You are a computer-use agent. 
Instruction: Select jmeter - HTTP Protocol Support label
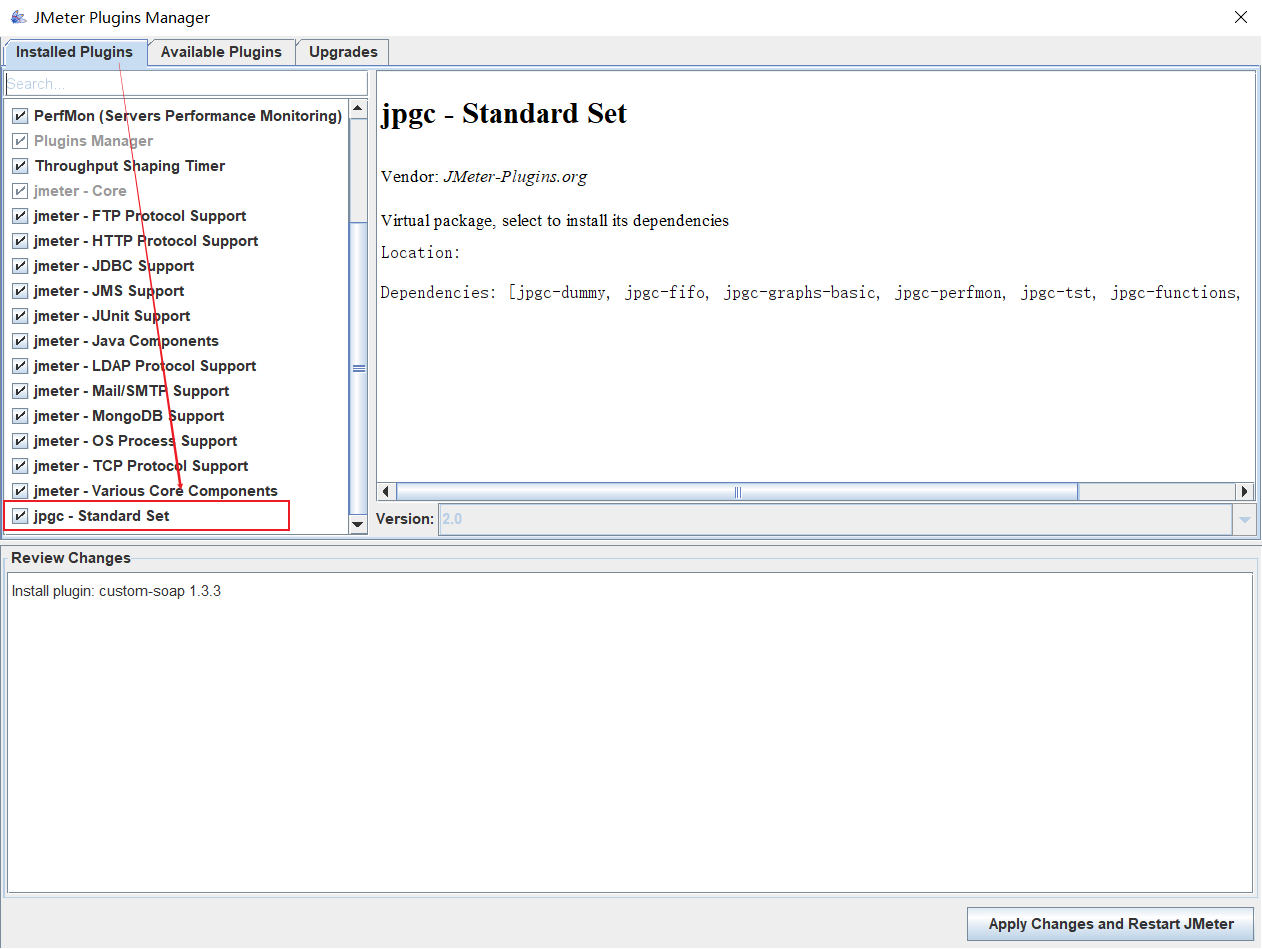coord(146,241)
